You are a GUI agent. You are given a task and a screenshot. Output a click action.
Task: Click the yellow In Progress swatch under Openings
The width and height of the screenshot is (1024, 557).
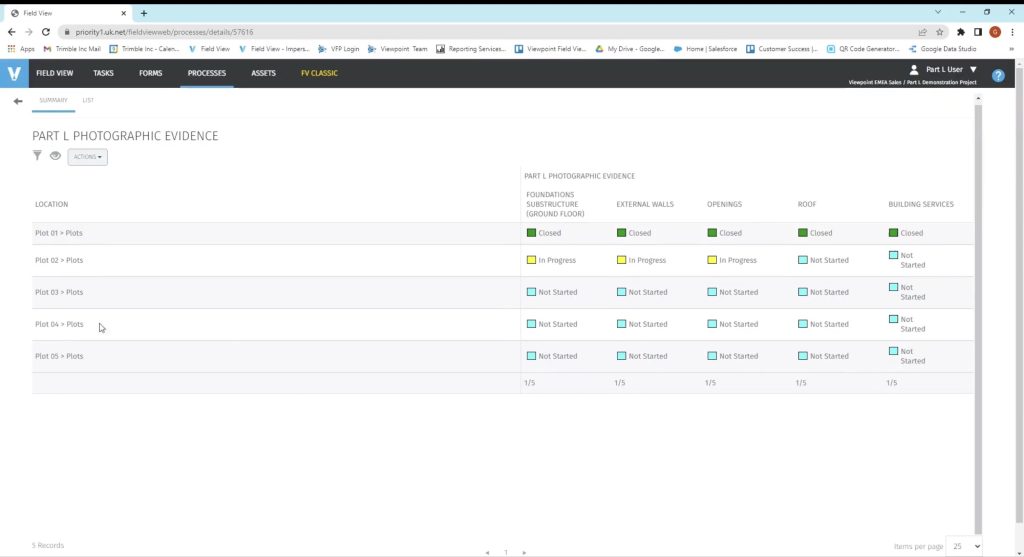(x=712, y=260)
